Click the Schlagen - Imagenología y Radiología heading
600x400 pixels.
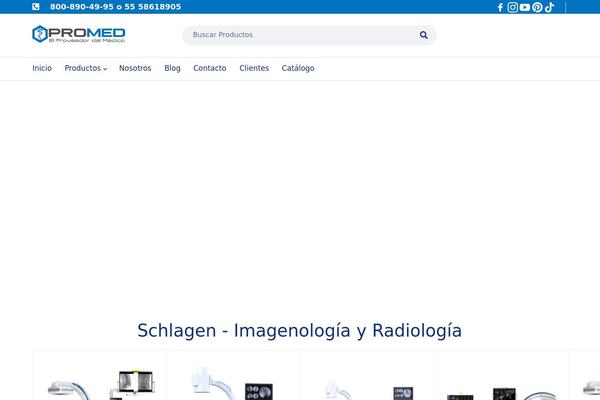[x=300, y=330]
